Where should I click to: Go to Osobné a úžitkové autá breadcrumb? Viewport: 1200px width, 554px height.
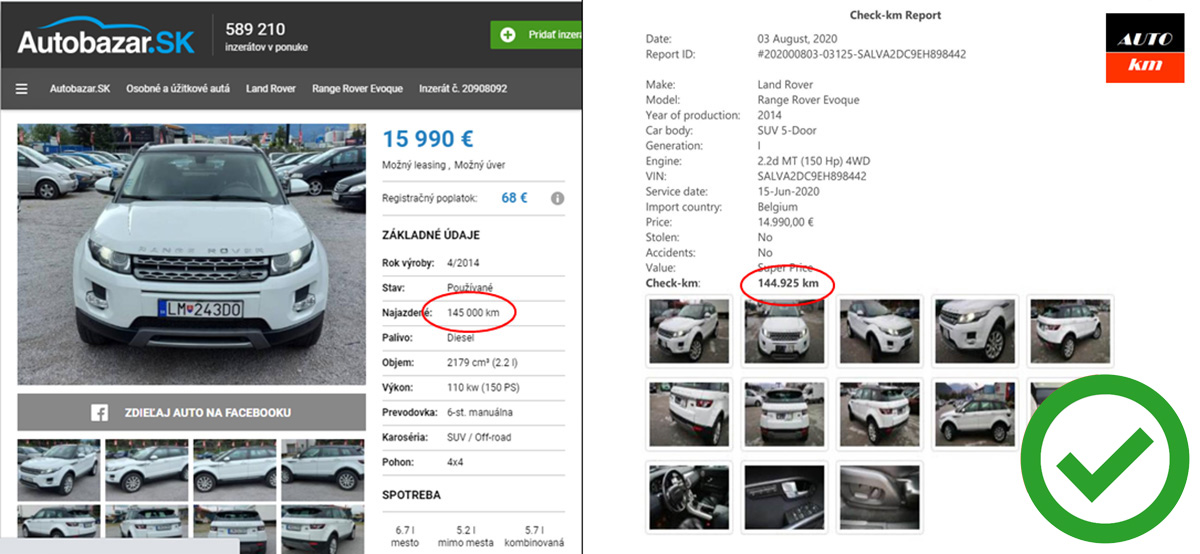pos(178,89)
